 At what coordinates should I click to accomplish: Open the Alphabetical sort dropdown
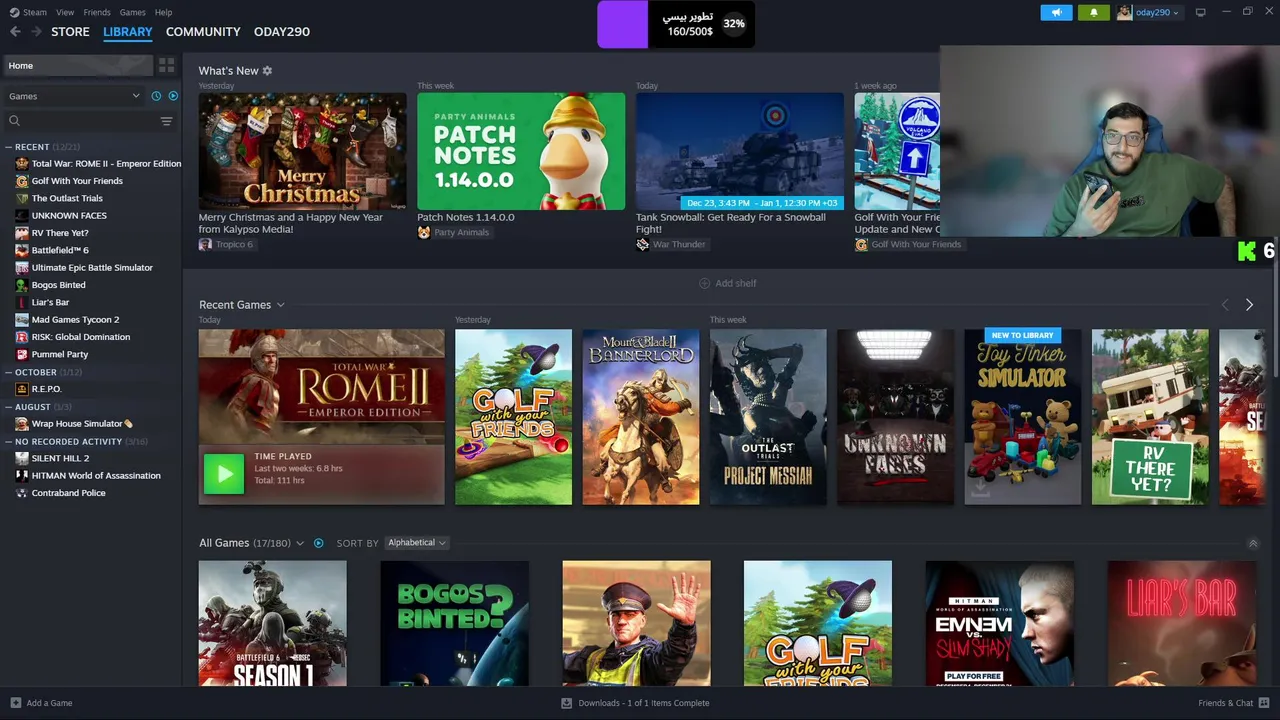pyautogui.click(x=416, y=543)
